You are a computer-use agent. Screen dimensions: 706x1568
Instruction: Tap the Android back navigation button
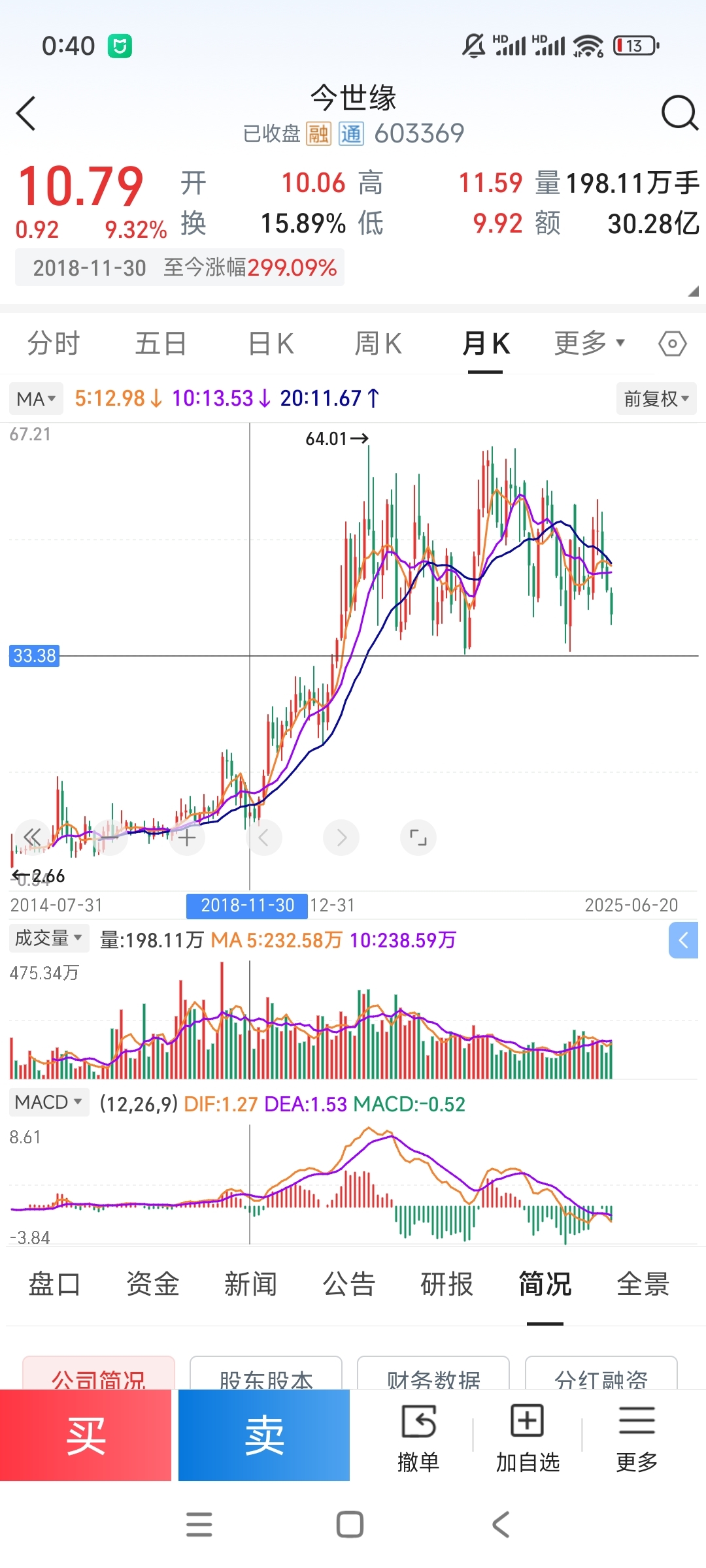pyautogui.click(x=501, y=1524)
